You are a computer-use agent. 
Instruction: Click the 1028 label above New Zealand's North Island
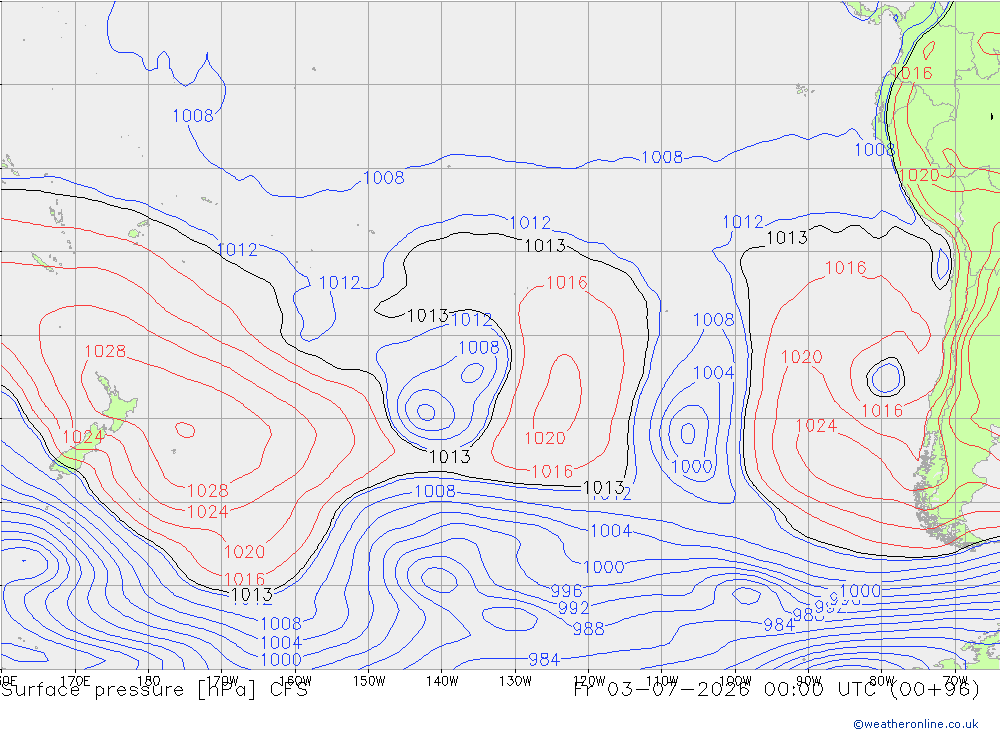tap(105, 351)
